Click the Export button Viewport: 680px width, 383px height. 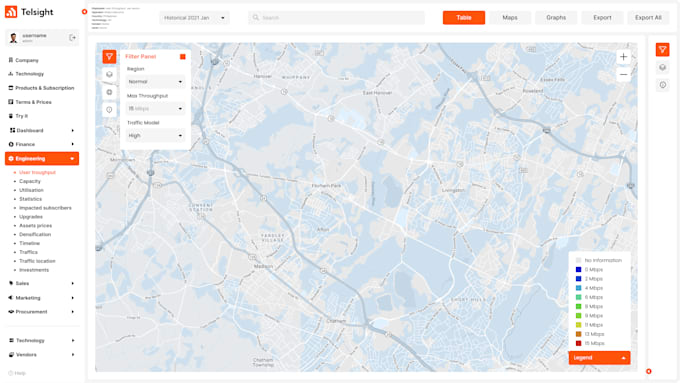[x=602, y=18]
